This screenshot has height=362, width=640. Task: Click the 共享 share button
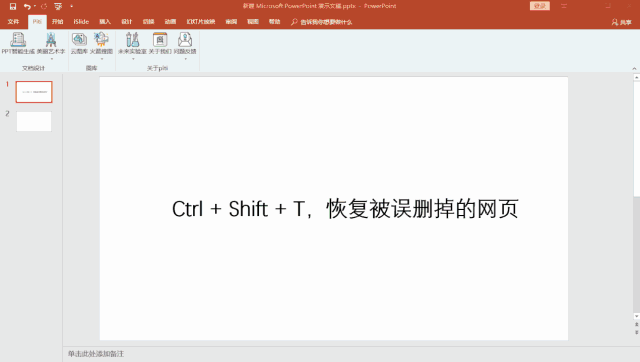(x=622, y=22)
